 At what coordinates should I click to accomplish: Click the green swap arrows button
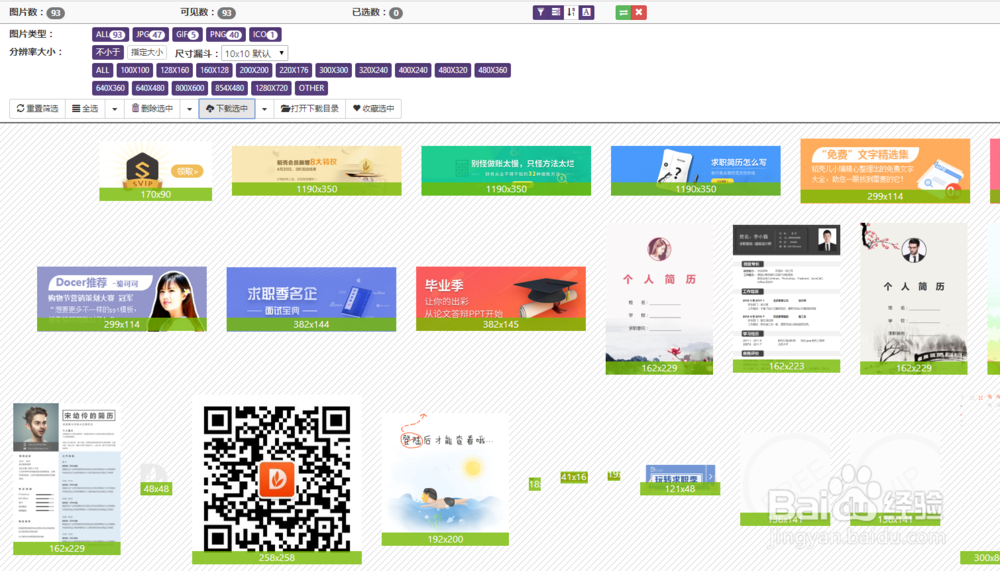coord(623,12)
